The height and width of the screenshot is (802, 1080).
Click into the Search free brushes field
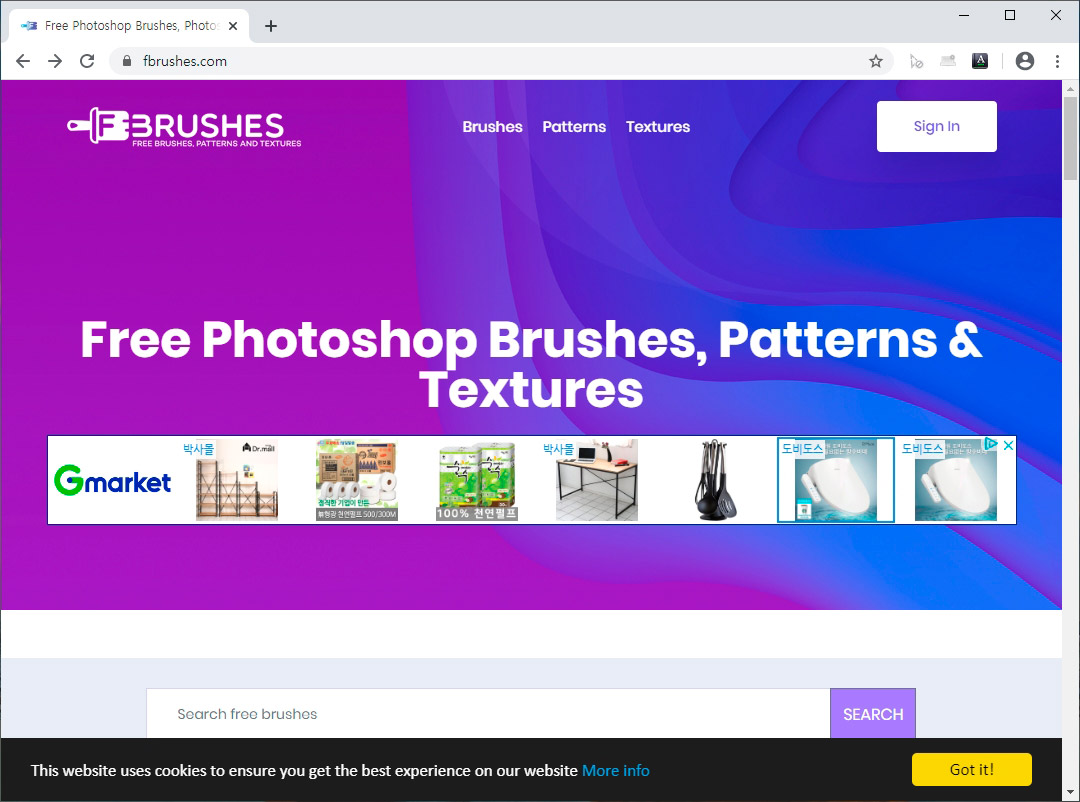488,714
